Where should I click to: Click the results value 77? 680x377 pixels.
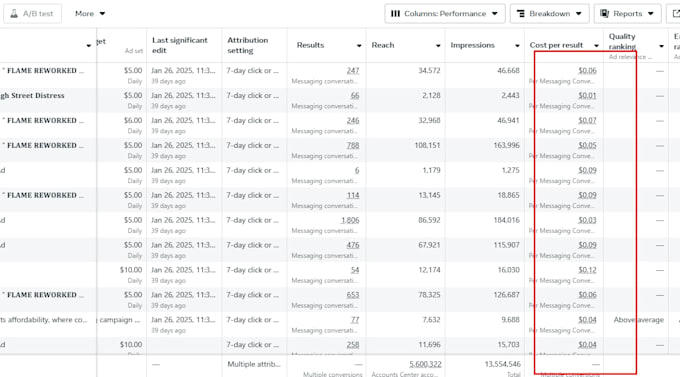click(x=355, y=320)
